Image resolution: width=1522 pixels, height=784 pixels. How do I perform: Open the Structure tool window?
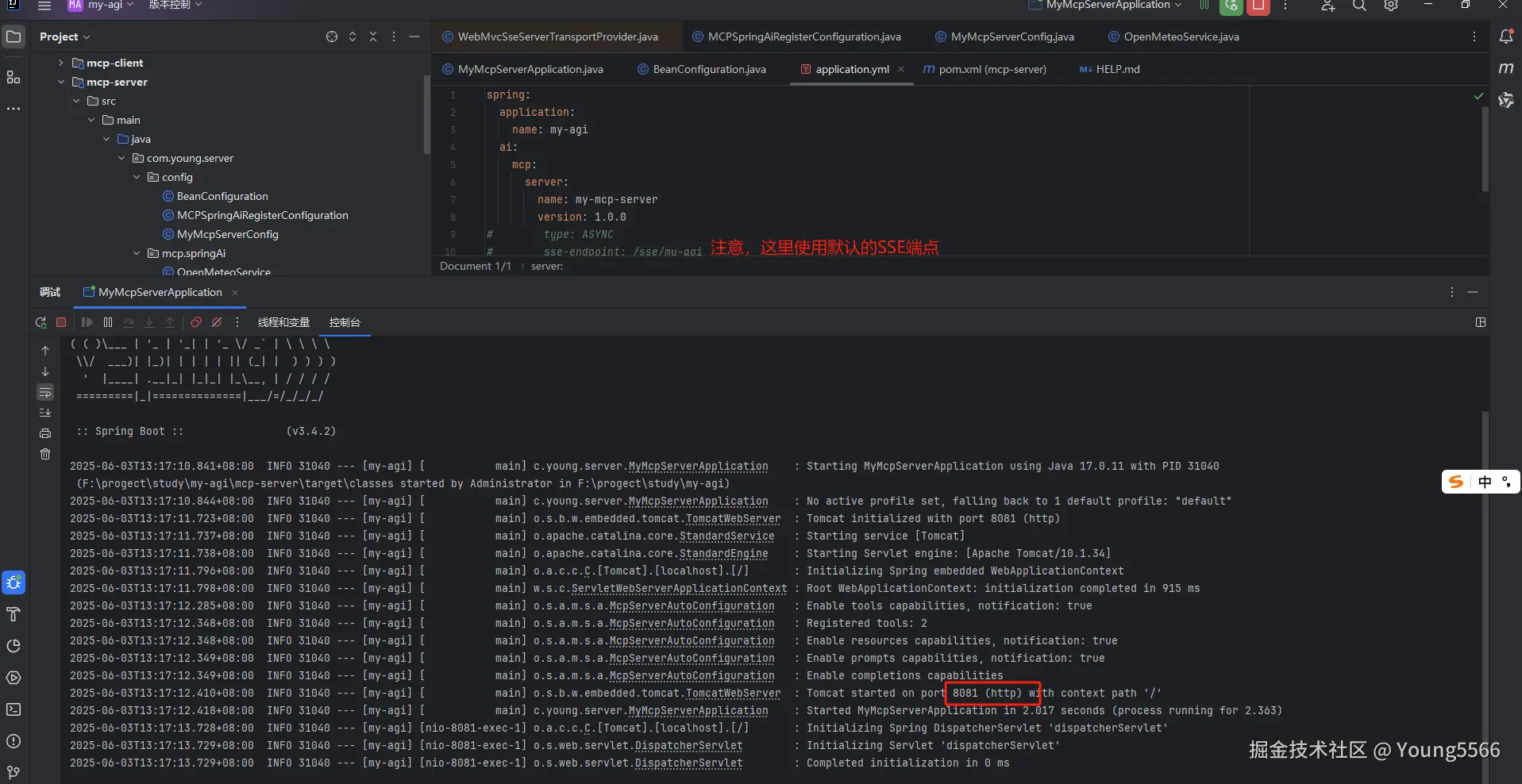[x=13, y=77]
